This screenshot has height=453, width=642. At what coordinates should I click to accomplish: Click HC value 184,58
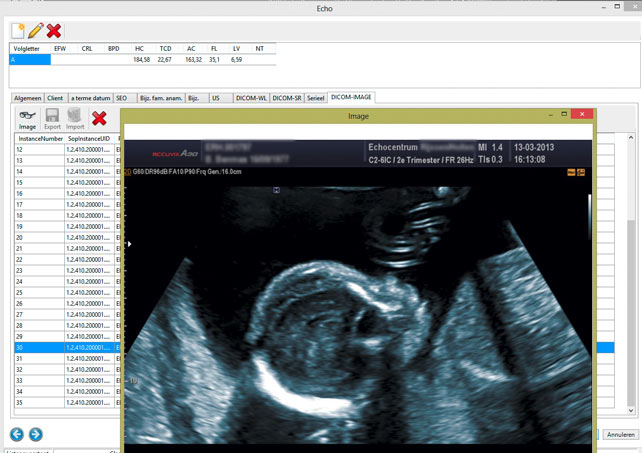142,60
